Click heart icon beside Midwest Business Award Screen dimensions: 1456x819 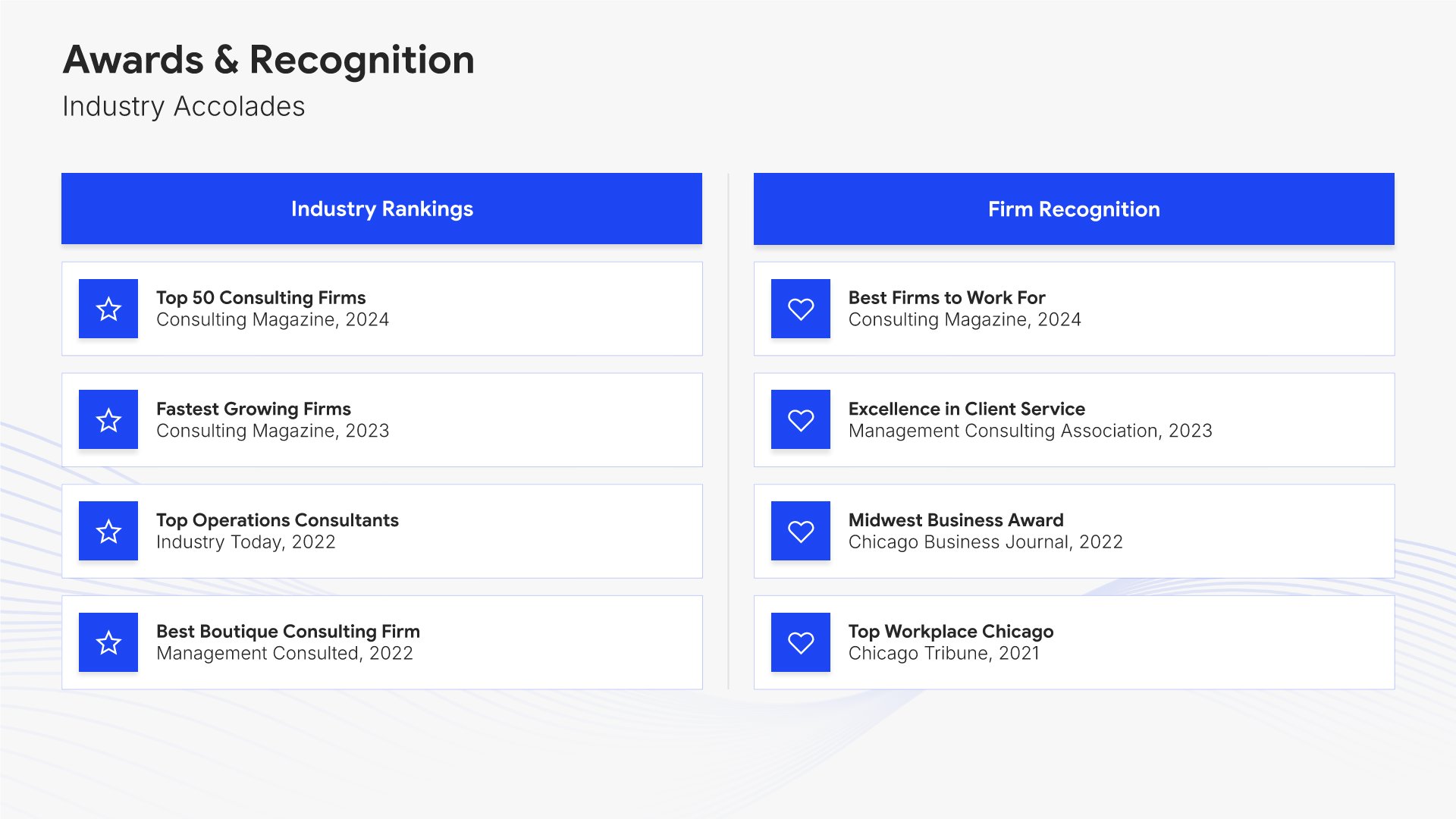tap(801, 531)
